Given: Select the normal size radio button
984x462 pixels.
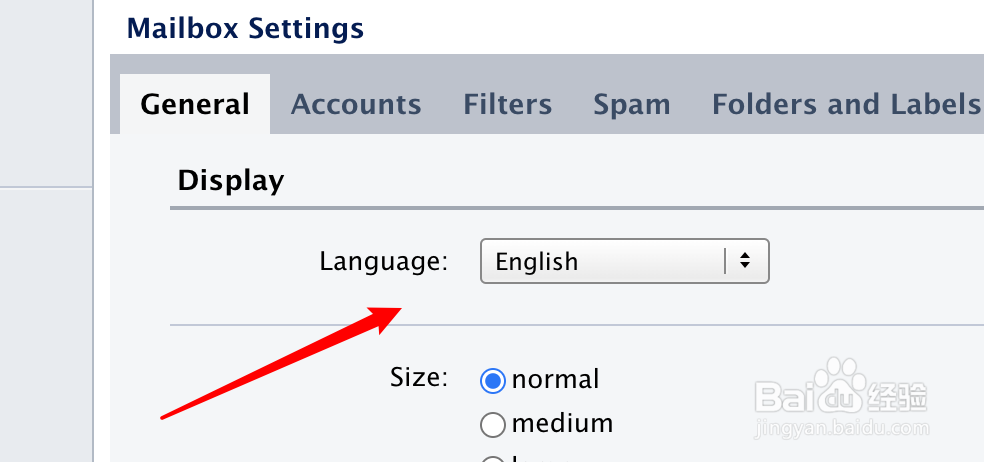Looking at the screenshot, I should pos(493,380).
